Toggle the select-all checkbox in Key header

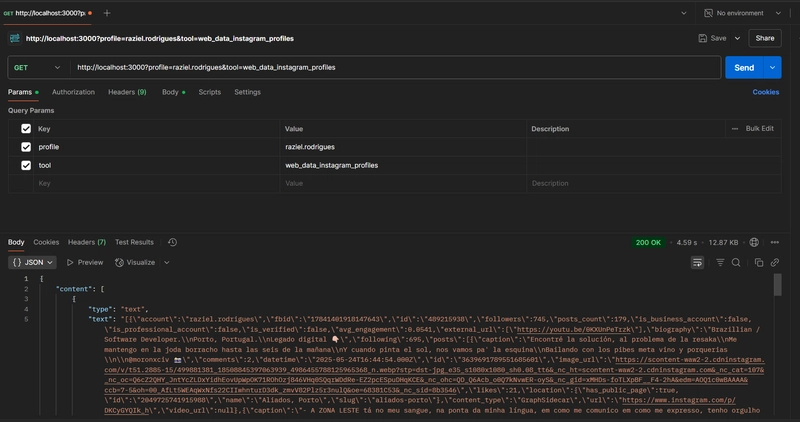click(x=26, y=129)
